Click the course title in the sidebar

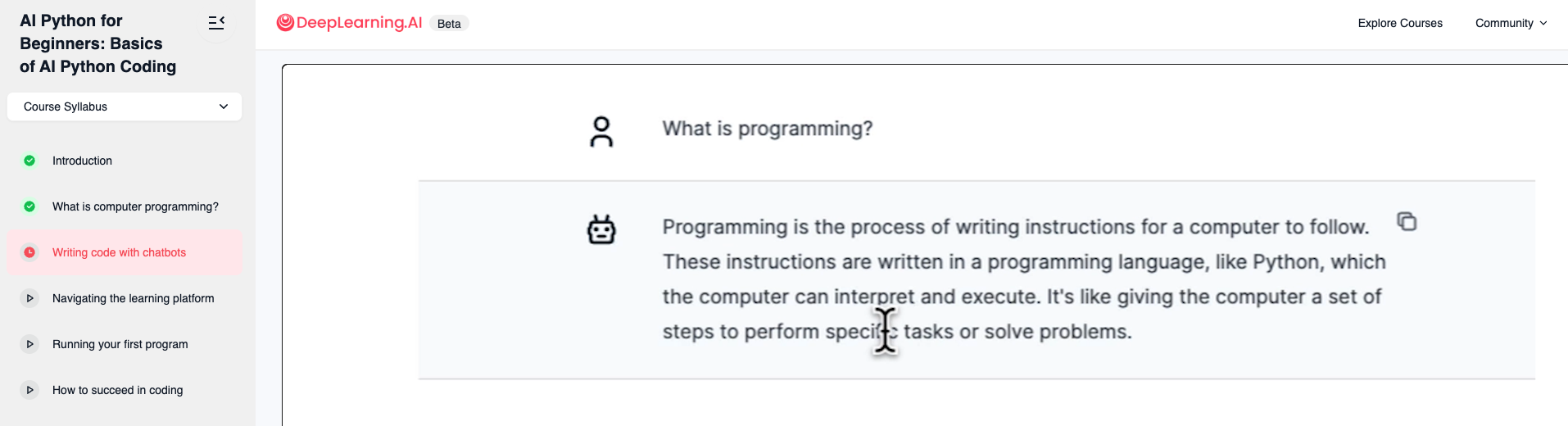(x=97, y=43)
